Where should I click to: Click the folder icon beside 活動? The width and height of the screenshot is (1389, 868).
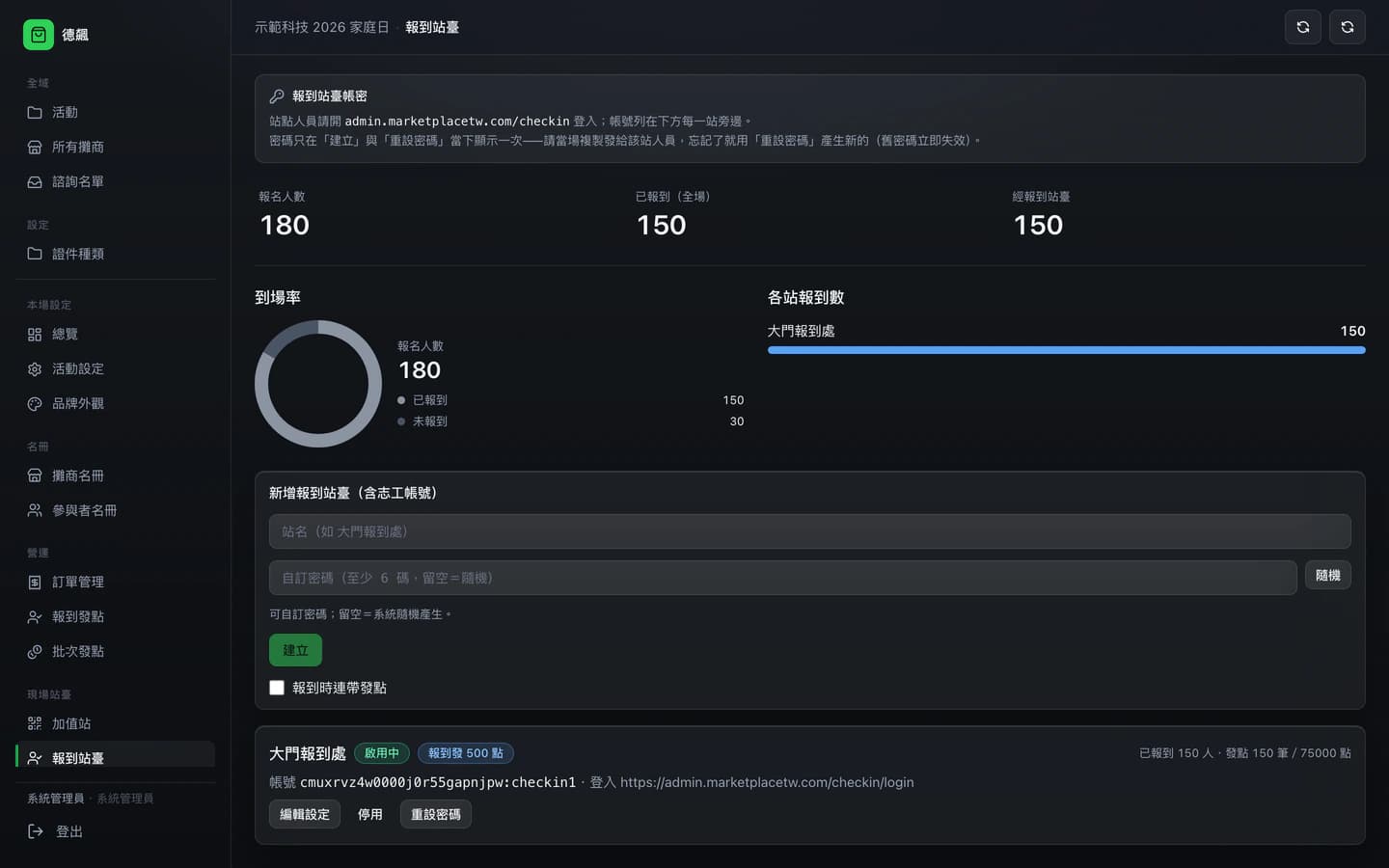coord(35,112)
